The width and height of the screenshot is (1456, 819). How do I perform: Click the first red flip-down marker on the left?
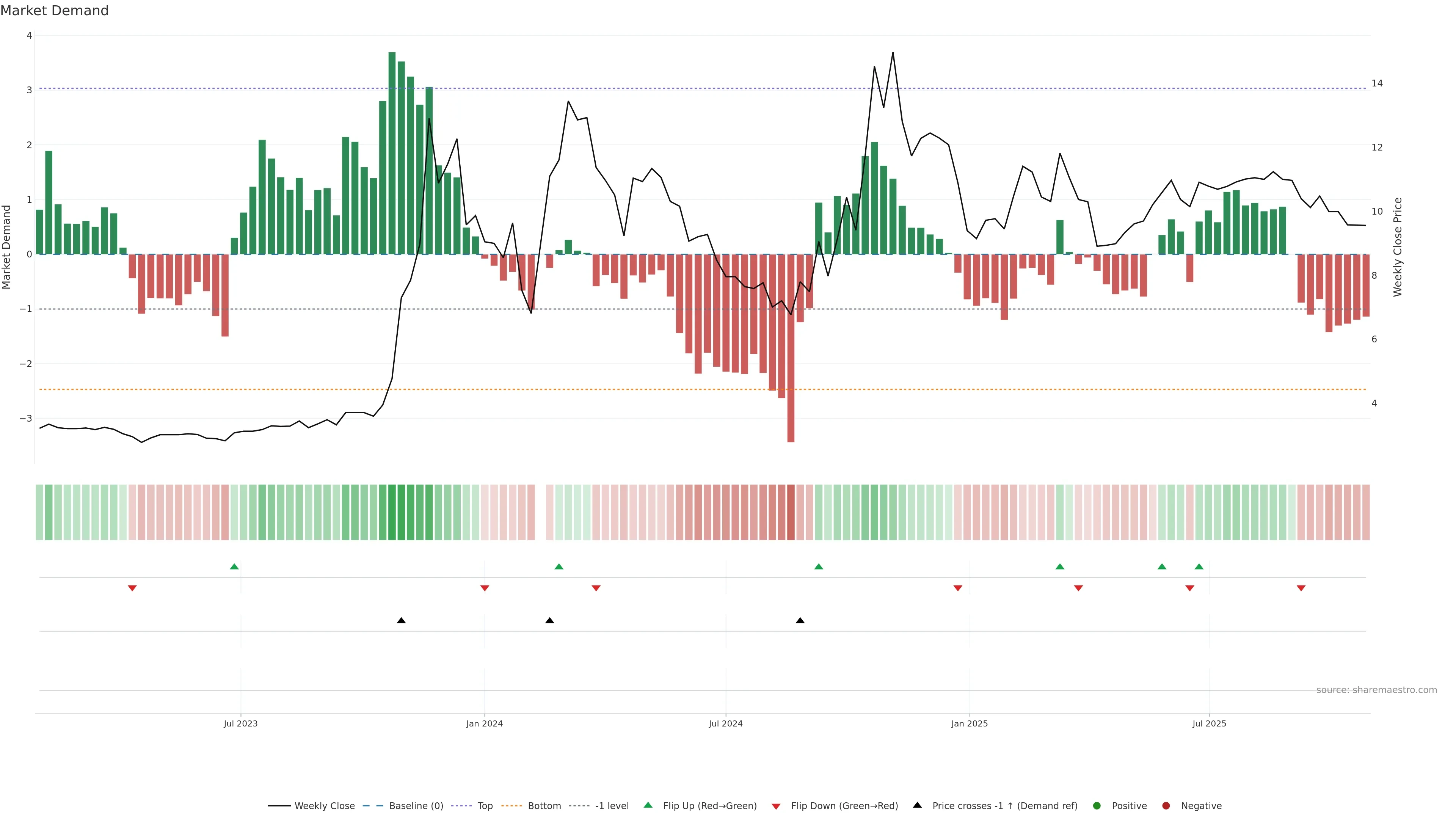[x=132, y=588]
